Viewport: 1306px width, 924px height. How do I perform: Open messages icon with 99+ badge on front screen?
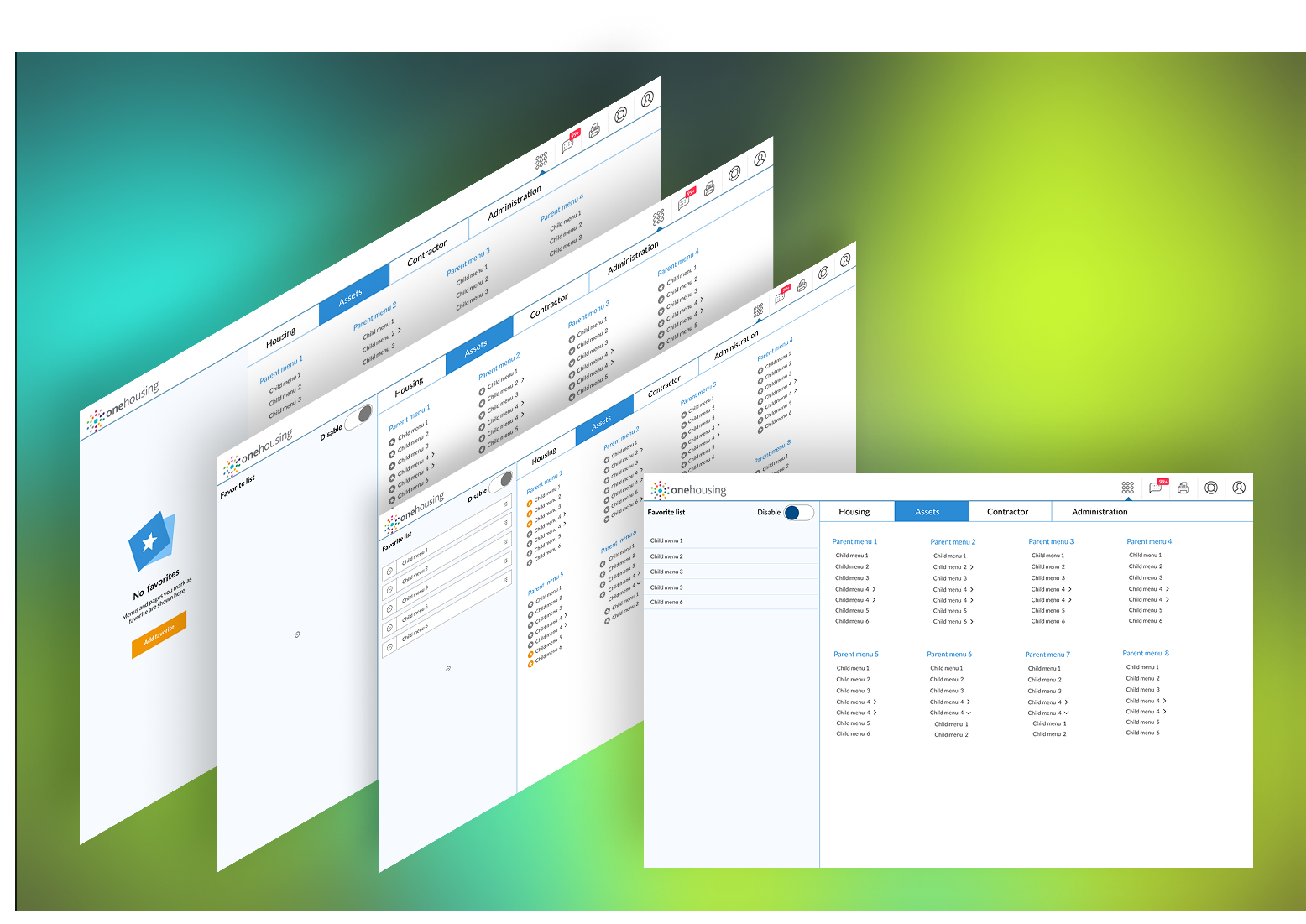[1156, 488]
